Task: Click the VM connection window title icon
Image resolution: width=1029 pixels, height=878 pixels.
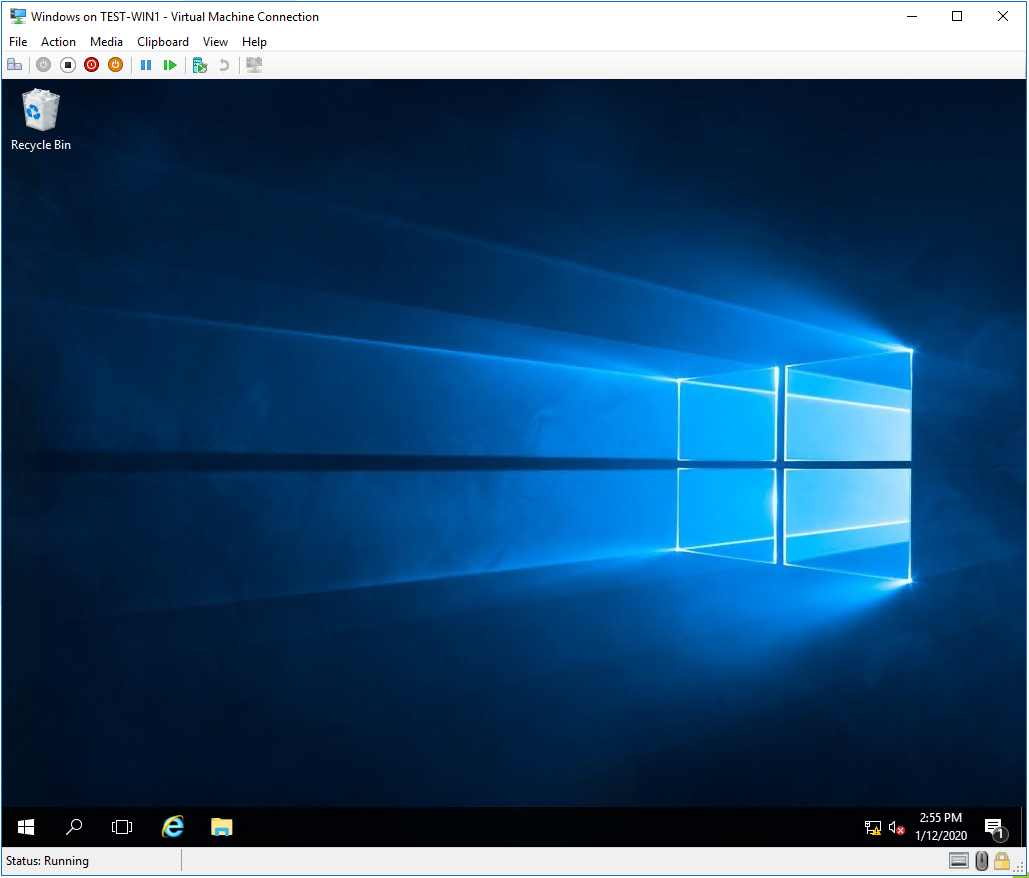Action: (18, 16)
